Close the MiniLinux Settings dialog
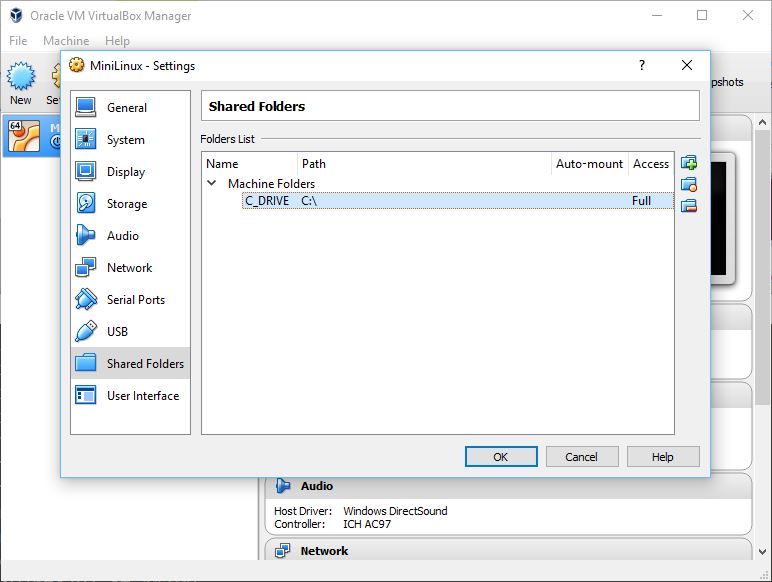 pos(687,65)
